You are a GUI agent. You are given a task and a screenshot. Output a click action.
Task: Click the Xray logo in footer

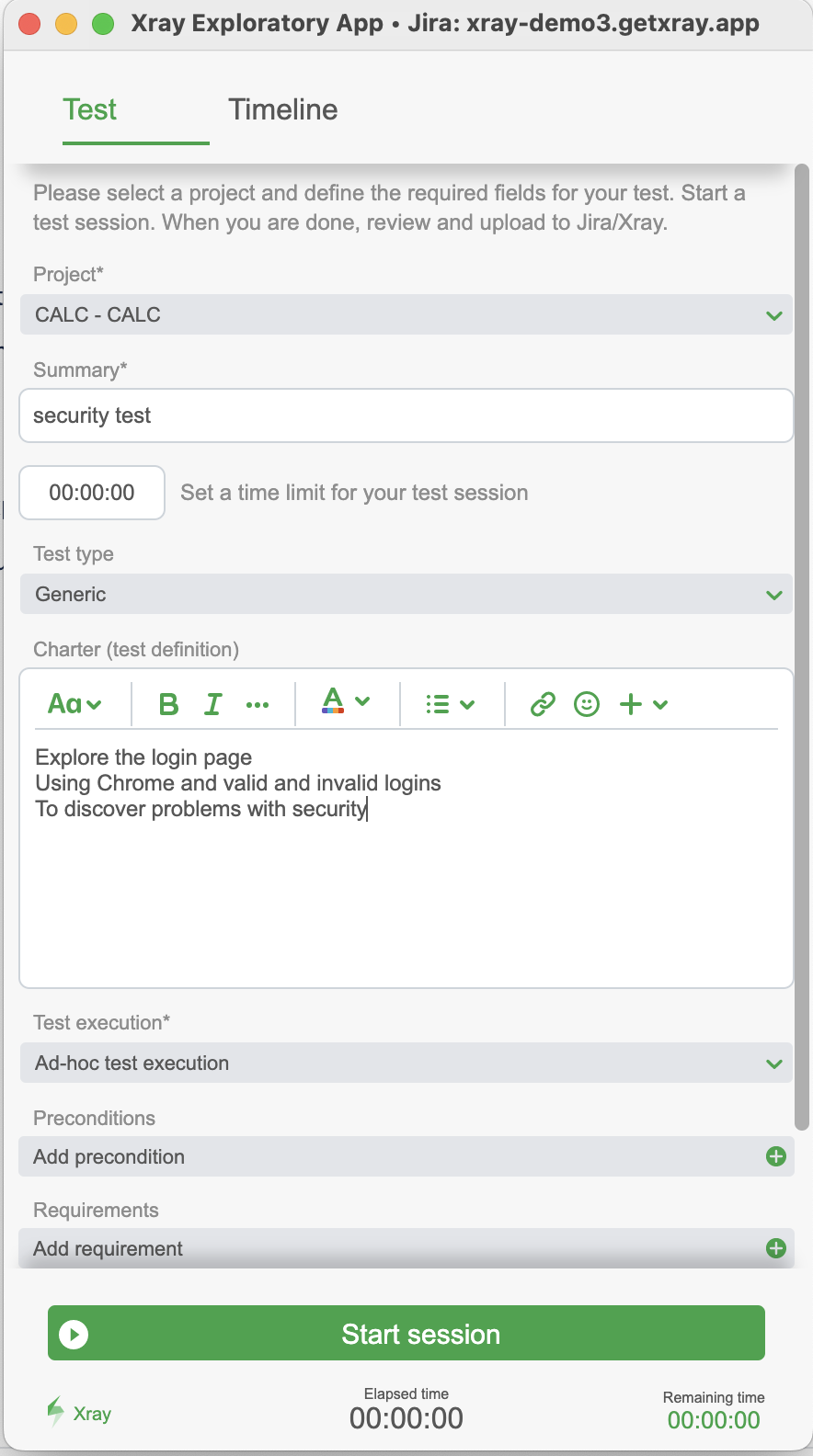(79, 1413)
